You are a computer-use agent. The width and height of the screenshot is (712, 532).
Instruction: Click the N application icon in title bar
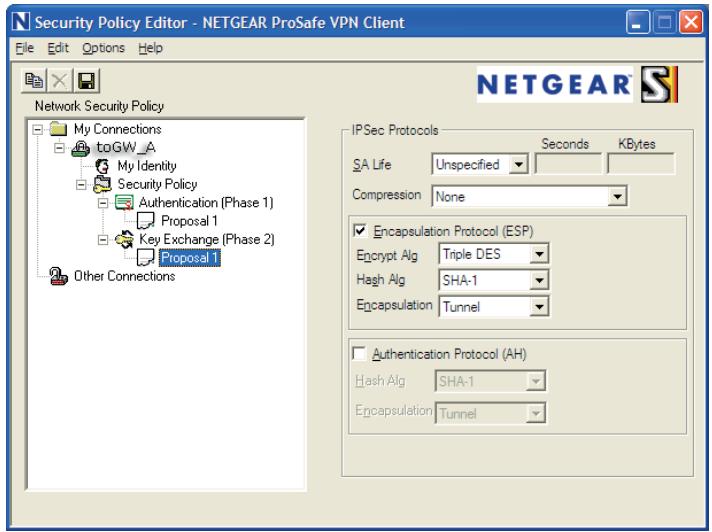[21, 22]
